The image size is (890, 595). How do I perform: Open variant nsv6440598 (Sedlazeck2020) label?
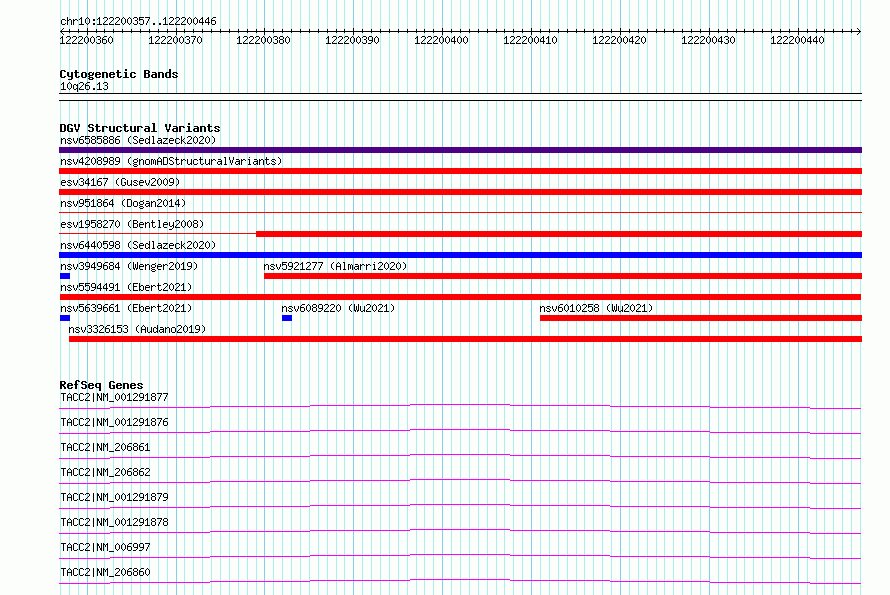[x=138, y=245]
